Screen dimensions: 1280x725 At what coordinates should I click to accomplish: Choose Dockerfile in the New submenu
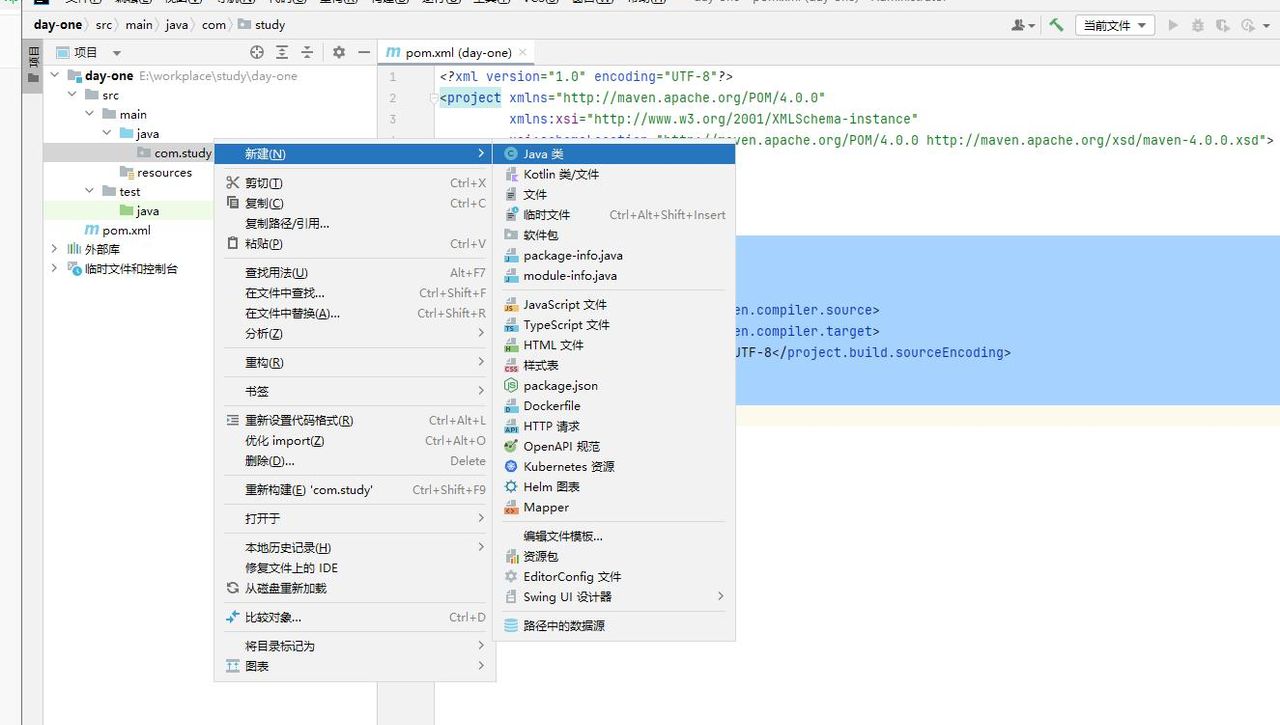551,406
